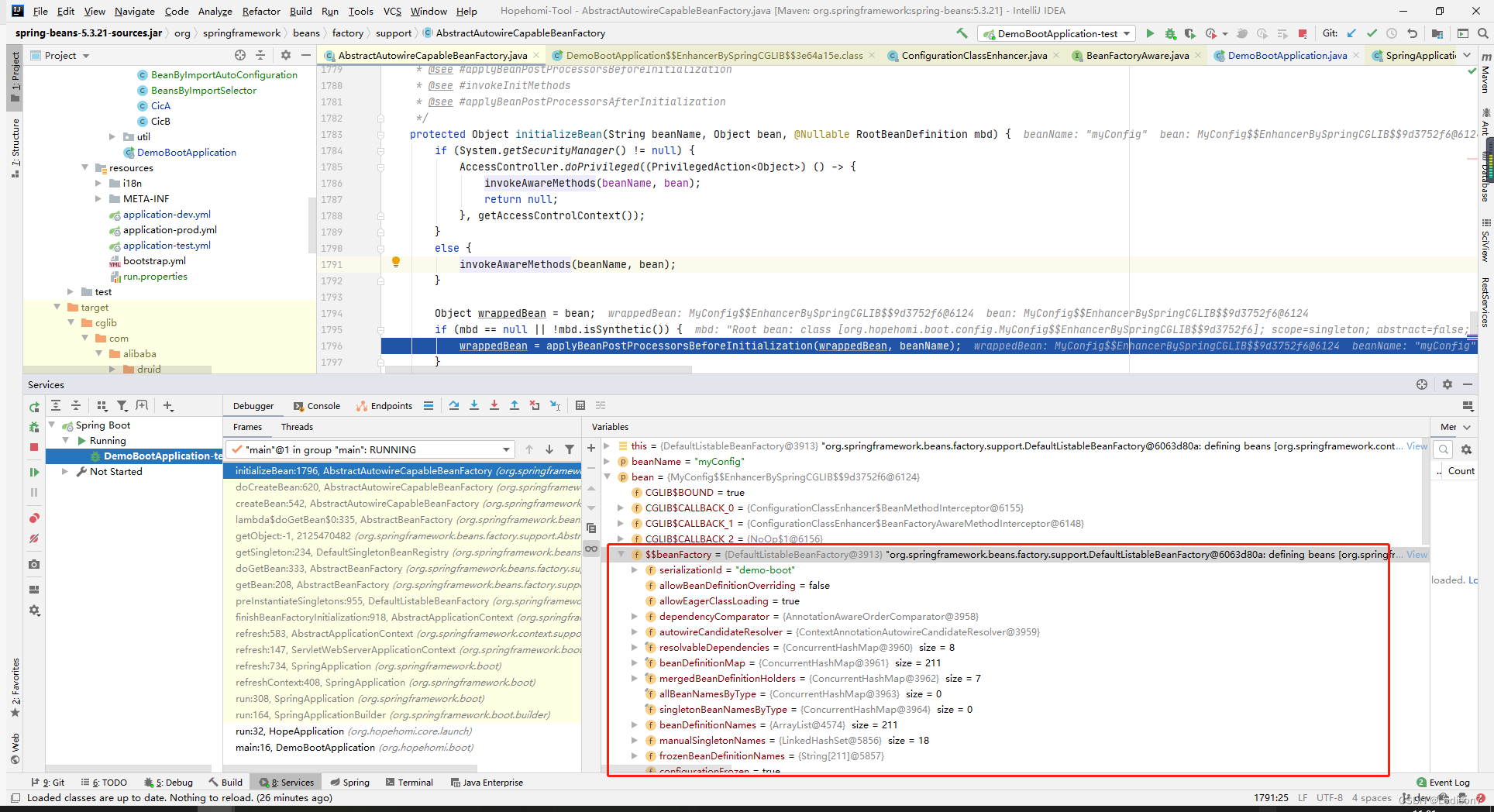Force step into using the red down arrow
Screen dimensions: 1494x812
tap(494, 405)
